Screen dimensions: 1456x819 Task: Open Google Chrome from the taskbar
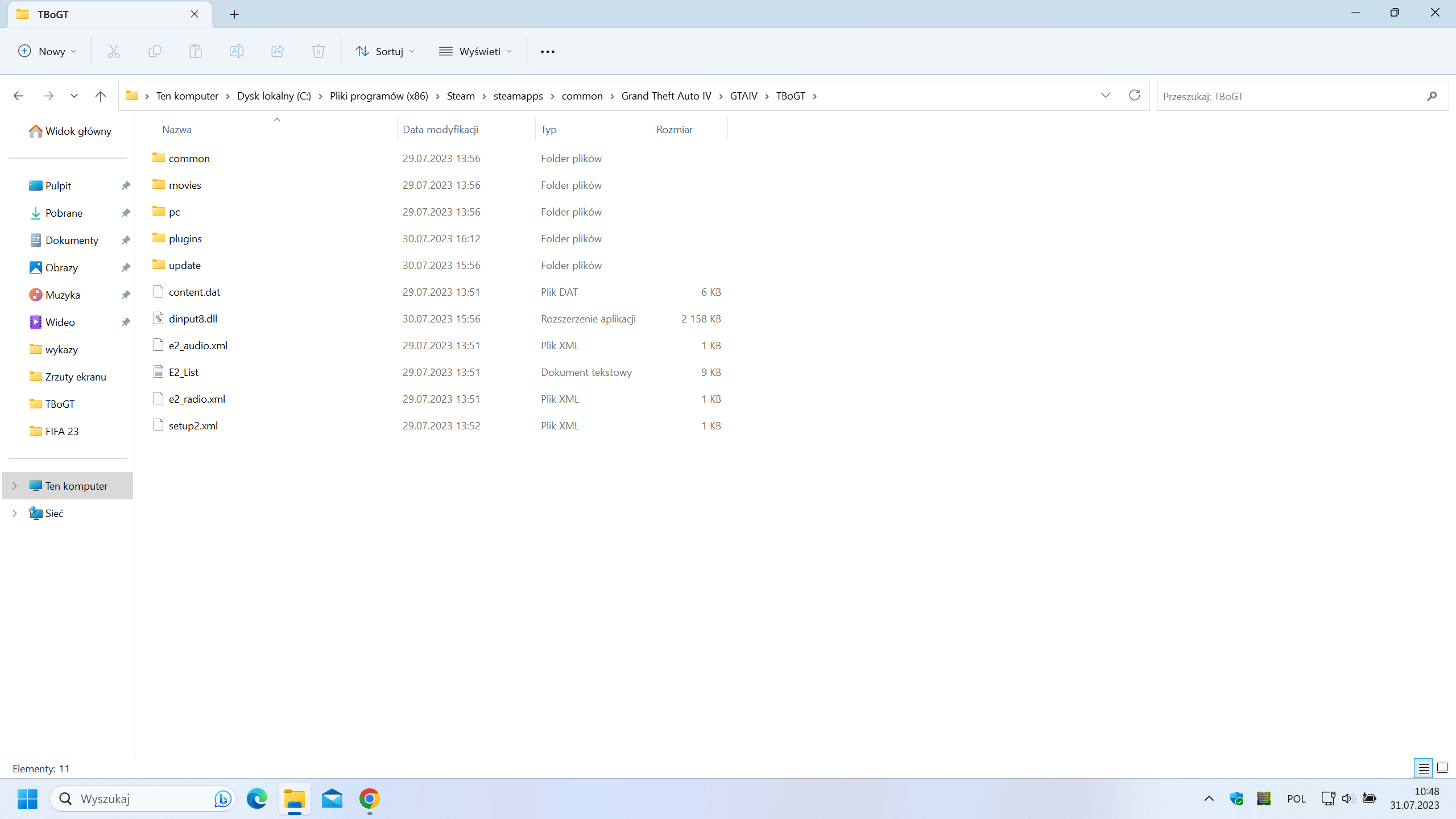369,799
